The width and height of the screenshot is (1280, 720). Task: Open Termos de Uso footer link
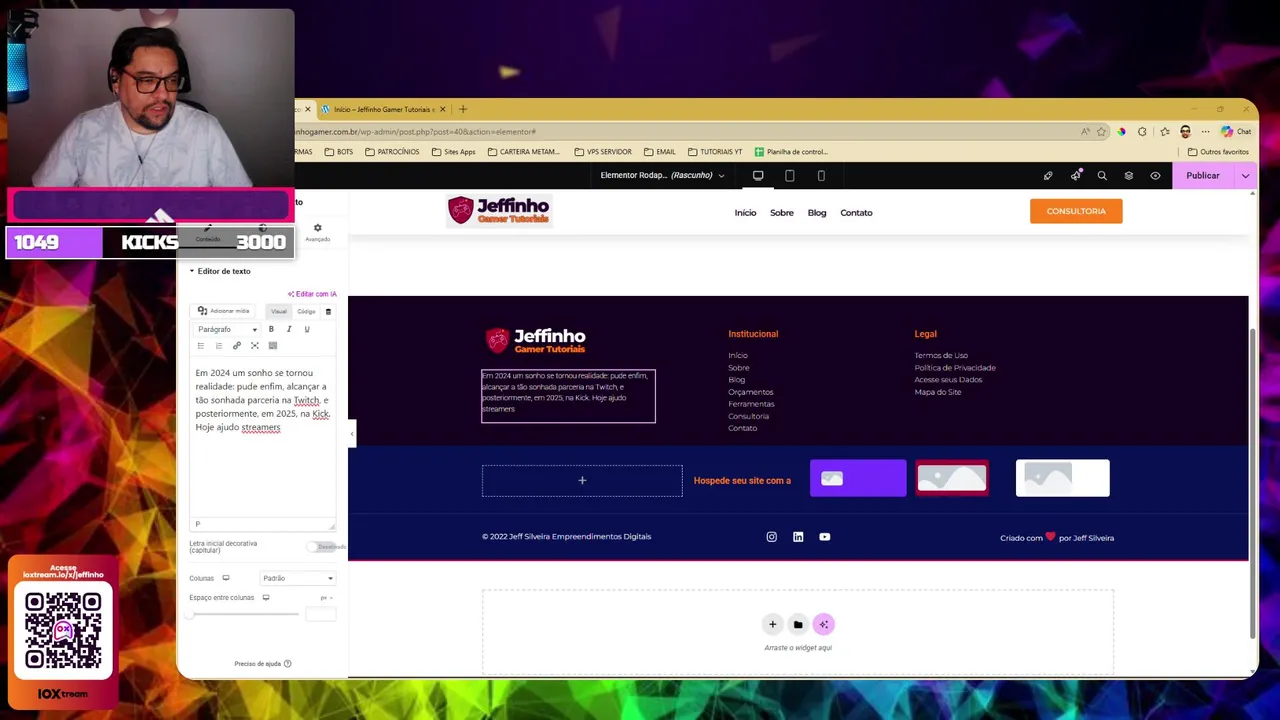point(941,356)
